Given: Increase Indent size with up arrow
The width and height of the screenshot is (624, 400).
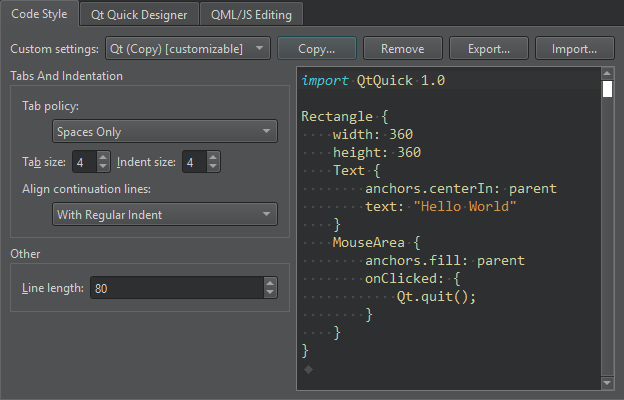Looking at the screenshot, I should 214,157.
